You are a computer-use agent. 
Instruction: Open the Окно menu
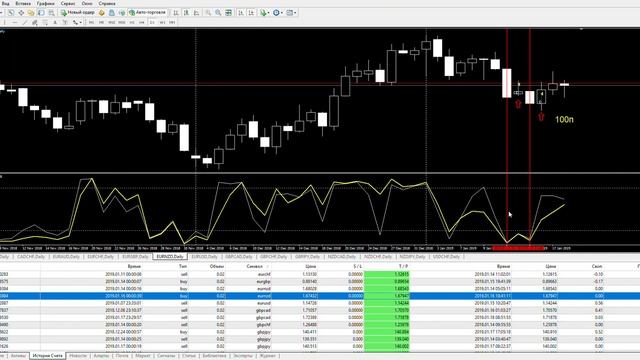coord(87,3)
